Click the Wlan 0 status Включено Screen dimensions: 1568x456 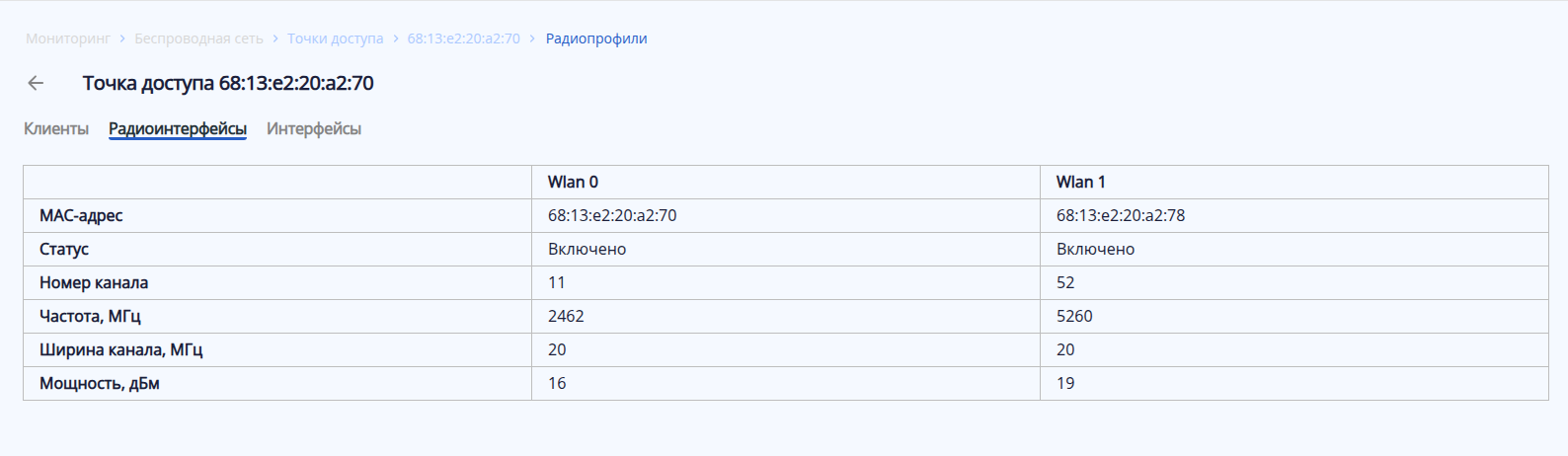pos(587,249)
